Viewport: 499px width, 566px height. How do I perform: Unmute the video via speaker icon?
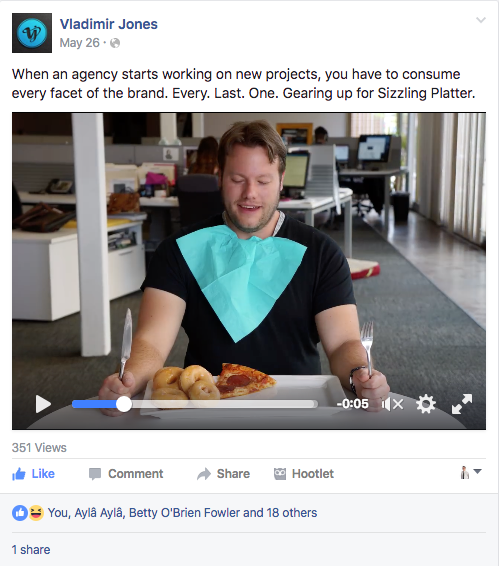click(392, 404)
